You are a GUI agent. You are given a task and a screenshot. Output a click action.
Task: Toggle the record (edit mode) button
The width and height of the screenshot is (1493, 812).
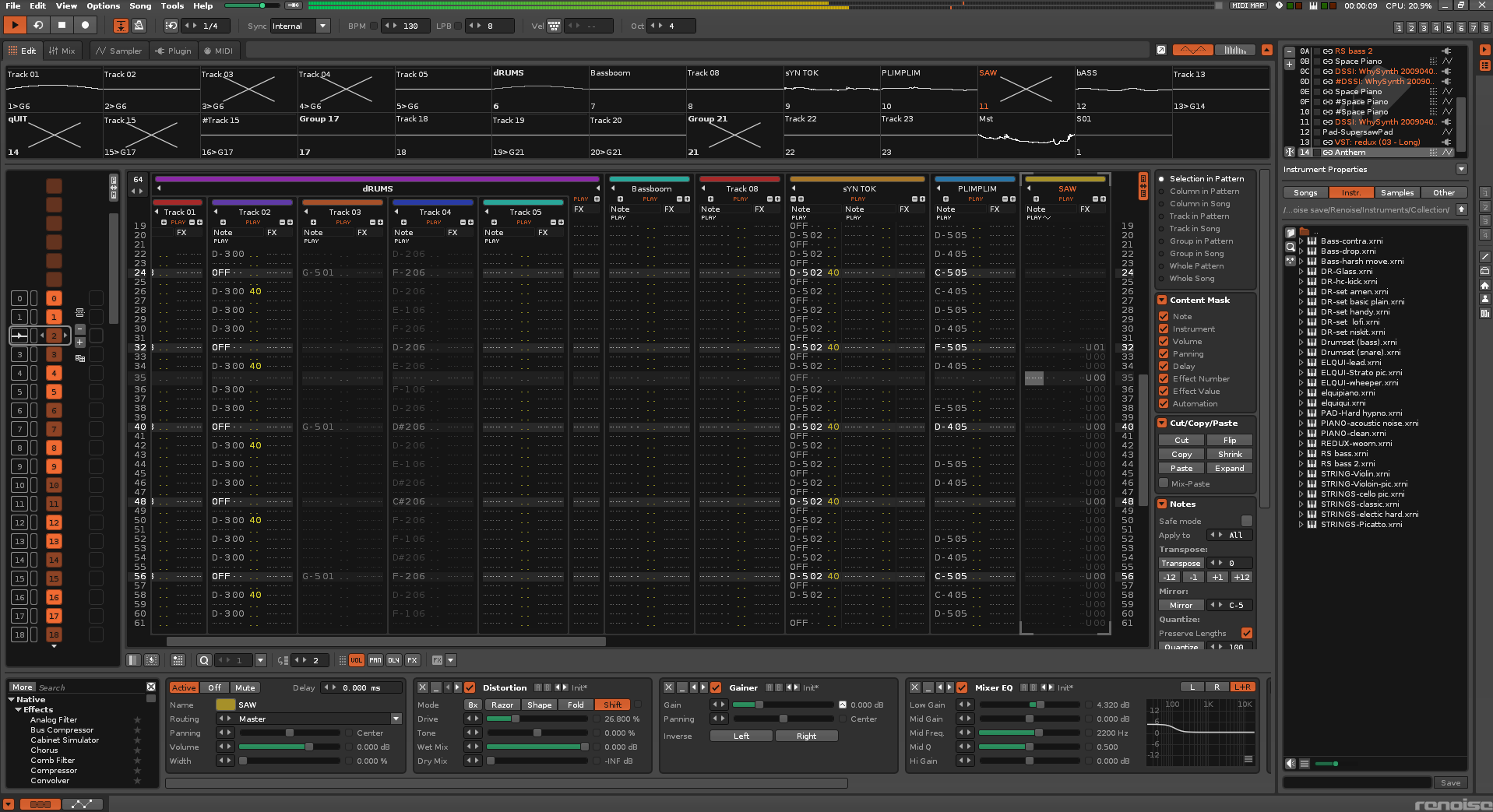pyautogui.click(x=85, y=26)
